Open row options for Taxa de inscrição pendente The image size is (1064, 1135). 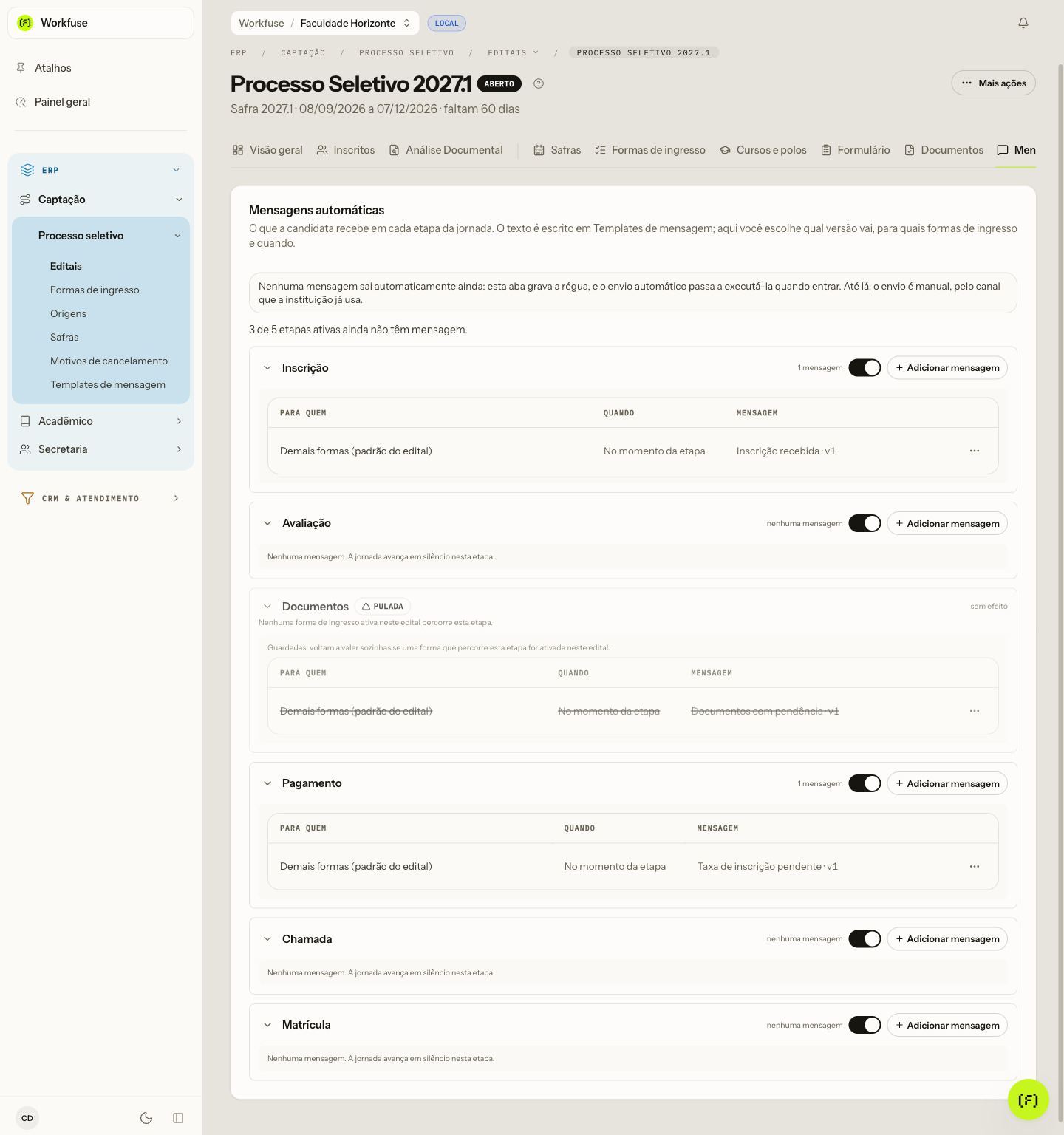[x=975, y=866]
